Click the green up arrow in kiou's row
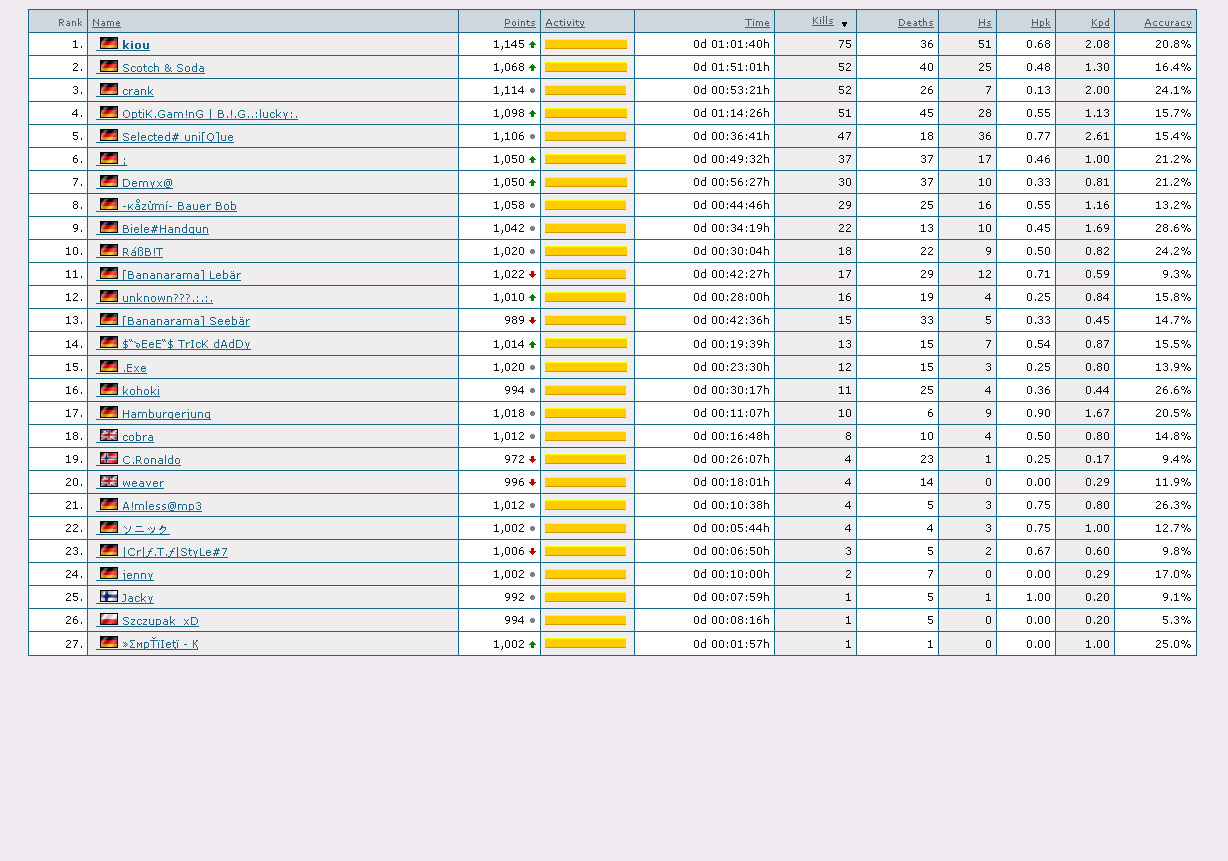The height and width of the screenshot is (861, 1228). [x=532, y=45]
